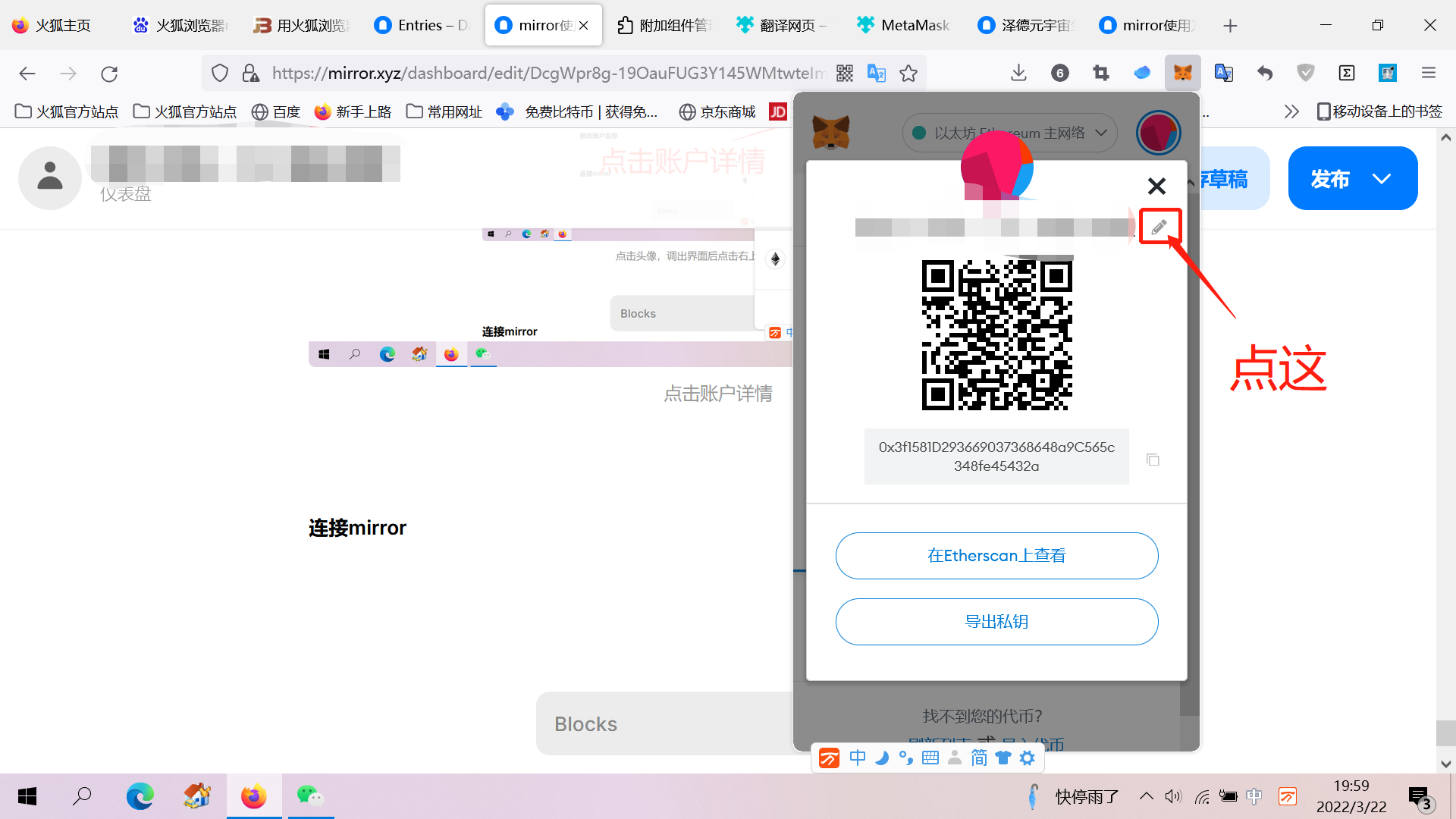
Task: Expand the 发布 button dropdown chevron
Action: 1382,179
